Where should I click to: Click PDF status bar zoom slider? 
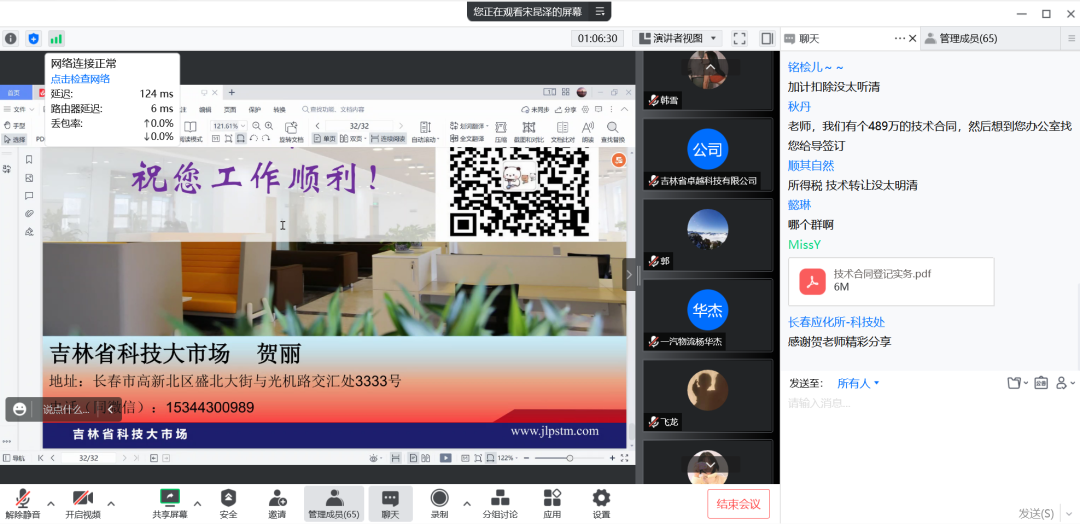click(570, 458)
